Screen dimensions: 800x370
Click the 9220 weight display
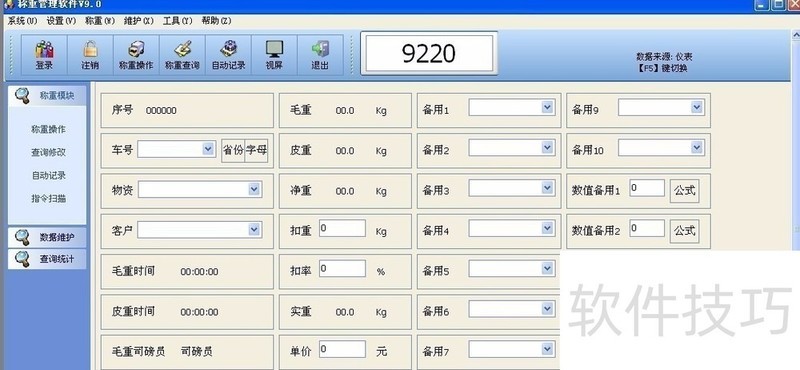(x=429, y=53)
